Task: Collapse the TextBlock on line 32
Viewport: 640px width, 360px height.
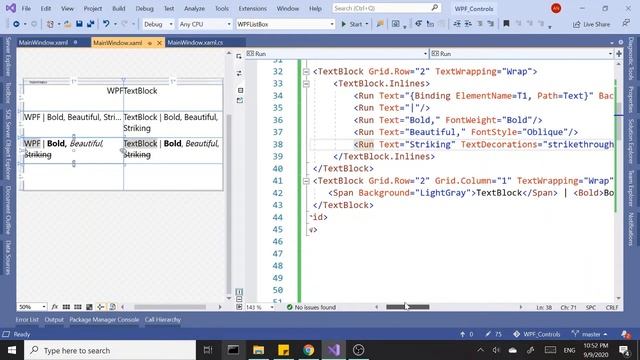Action: coord(306,72)
